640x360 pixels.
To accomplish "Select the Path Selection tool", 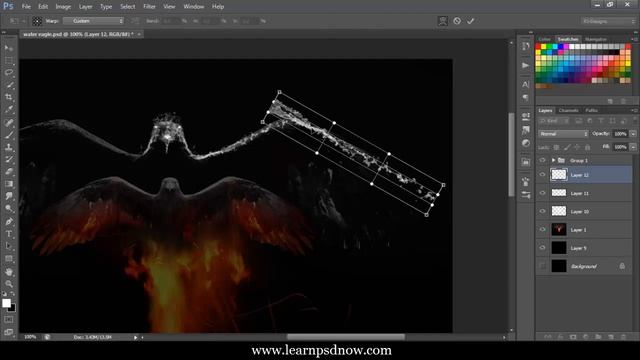I will click(9, 246).
